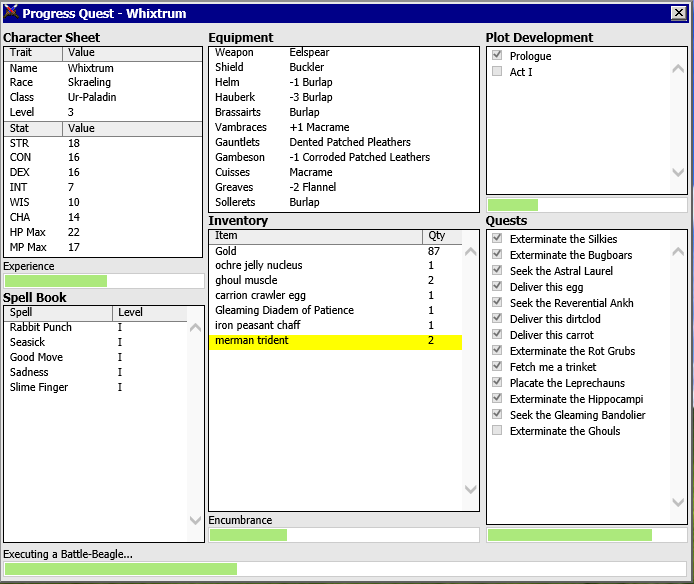Toggle Fetch me a trinket checkbox
The height and width of the screenshot is (584, 694).
497,366
